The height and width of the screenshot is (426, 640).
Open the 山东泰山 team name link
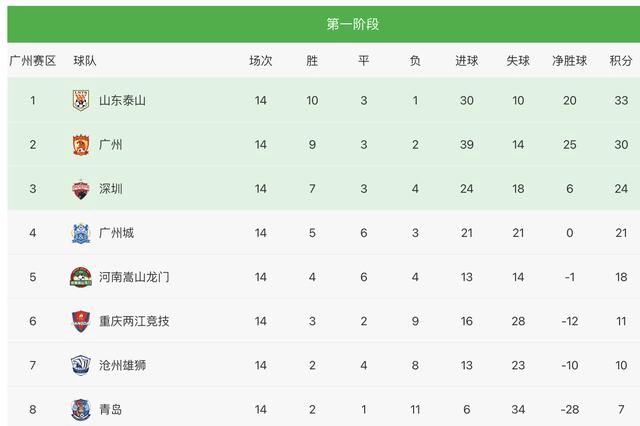(122, 100)
